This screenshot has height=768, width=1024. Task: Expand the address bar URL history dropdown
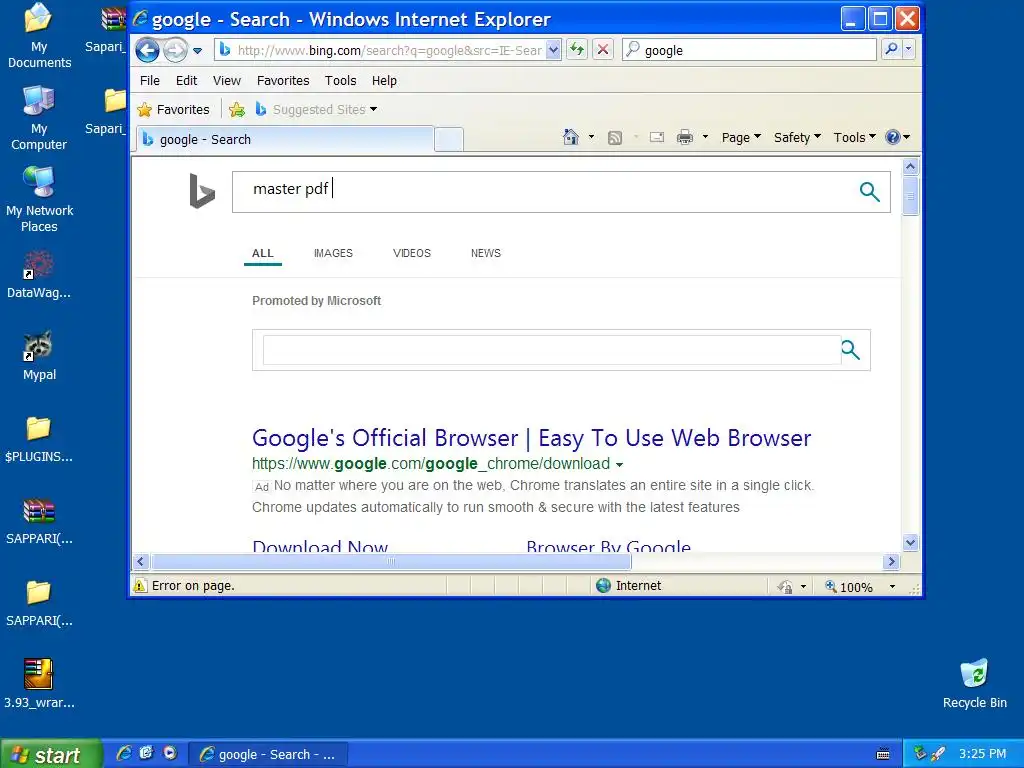click(x=553, y=50)
